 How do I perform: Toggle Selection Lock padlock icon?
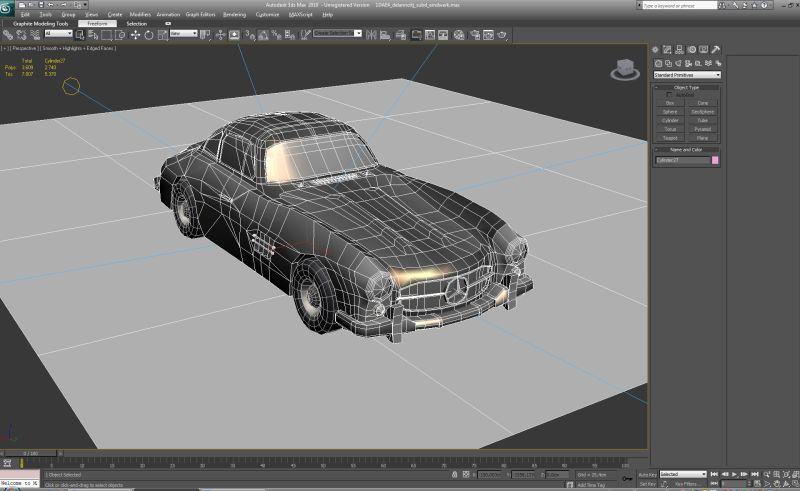click(455, 475)
